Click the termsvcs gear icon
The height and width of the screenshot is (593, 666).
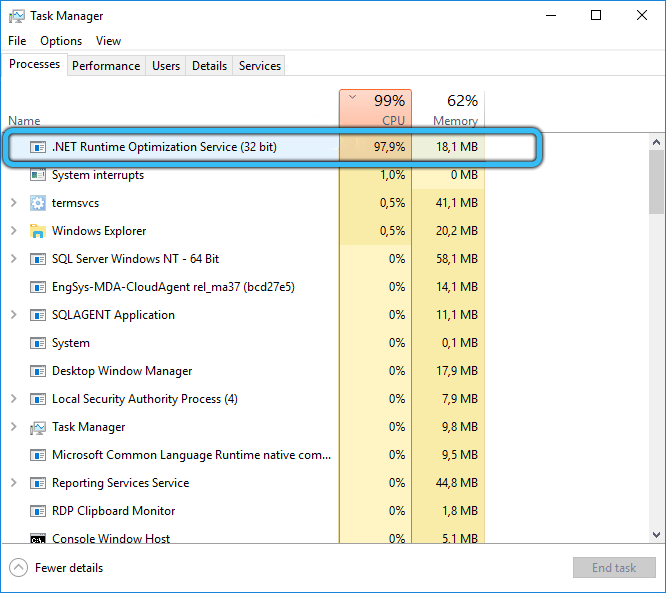(x=38, y=203)
